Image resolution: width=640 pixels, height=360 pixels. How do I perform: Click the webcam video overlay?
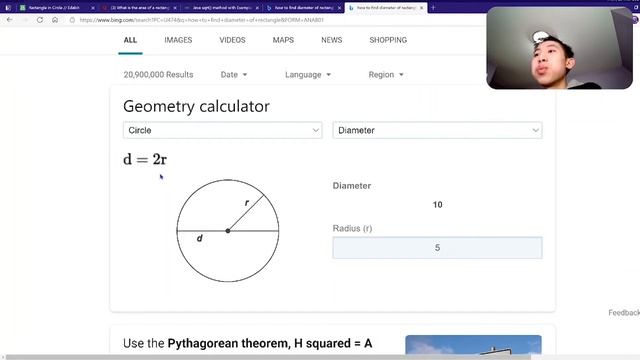tap(559, 48)
